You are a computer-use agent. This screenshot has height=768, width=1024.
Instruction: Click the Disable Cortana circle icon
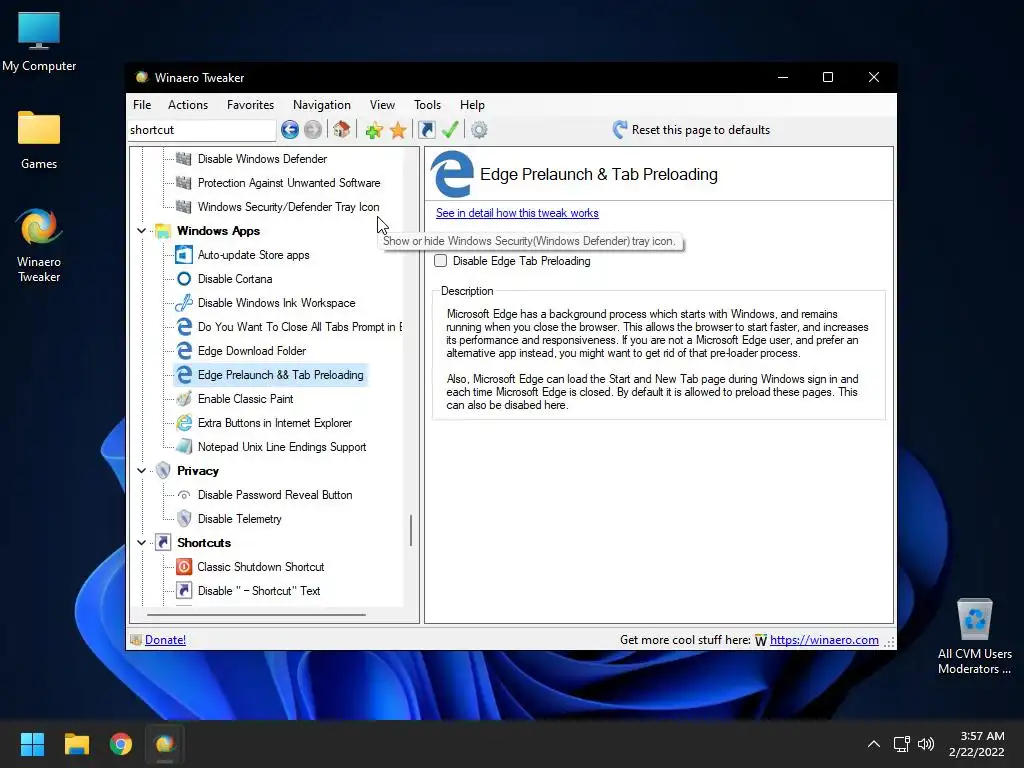click(x=184, y=279)
